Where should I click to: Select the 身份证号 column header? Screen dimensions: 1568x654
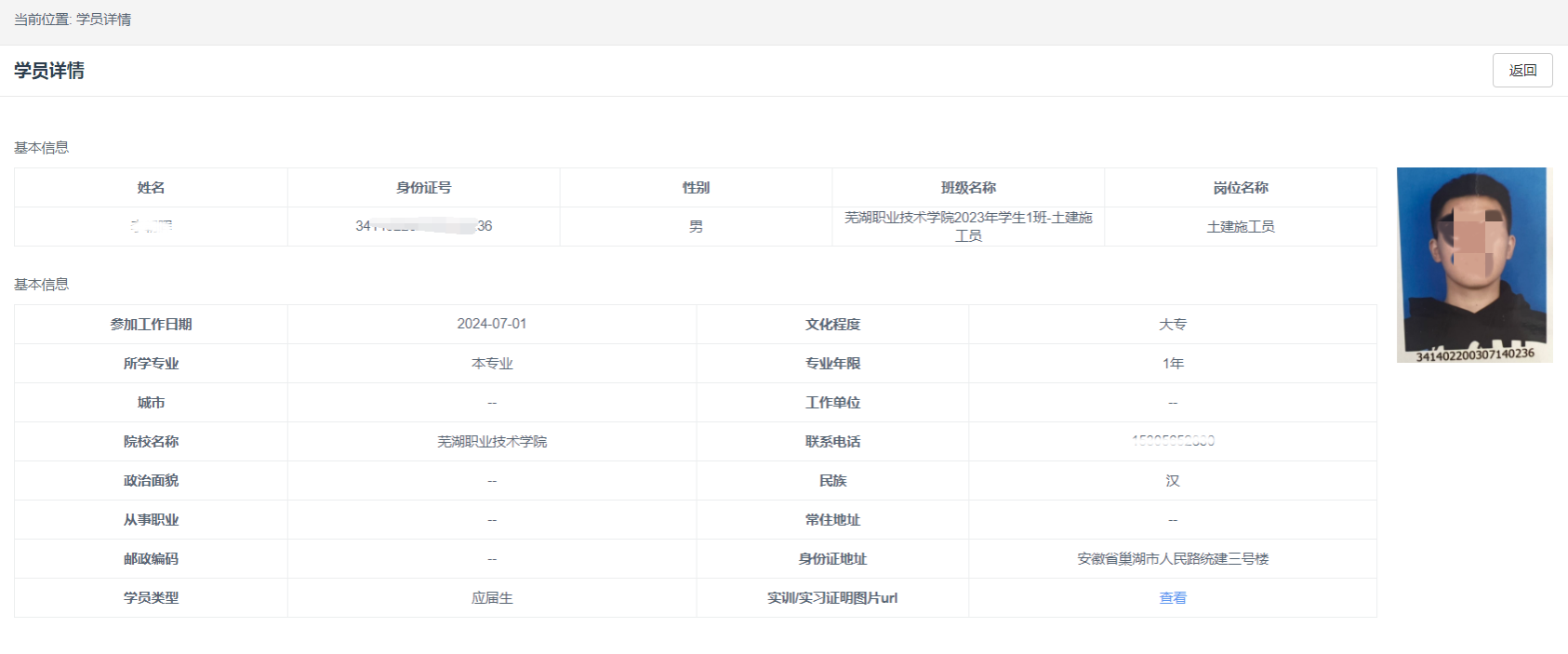[x=423, y=188]
